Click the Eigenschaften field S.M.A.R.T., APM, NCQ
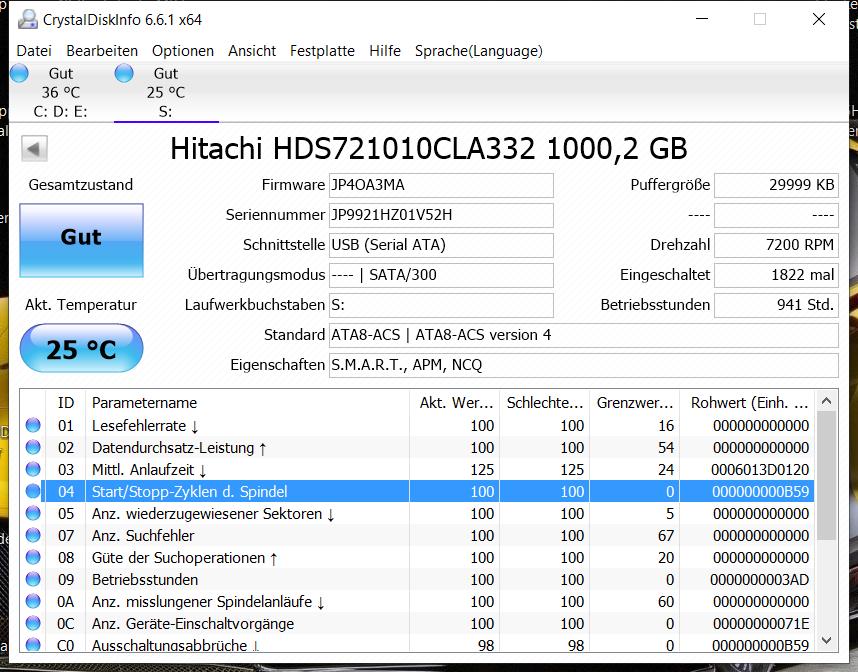 (x=583, y=365)
